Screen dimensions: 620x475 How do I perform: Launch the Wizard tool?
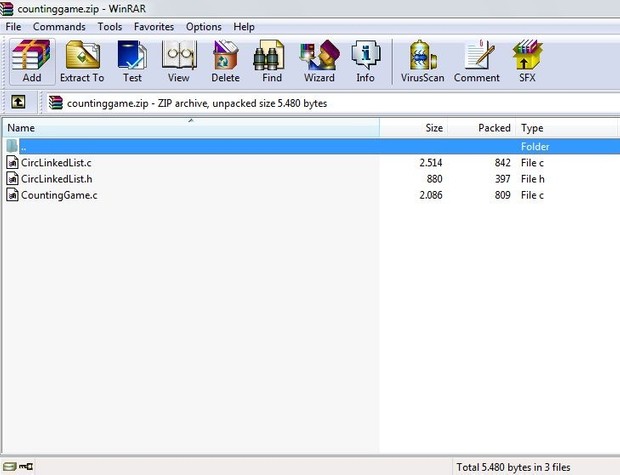(x=319, y=61)
